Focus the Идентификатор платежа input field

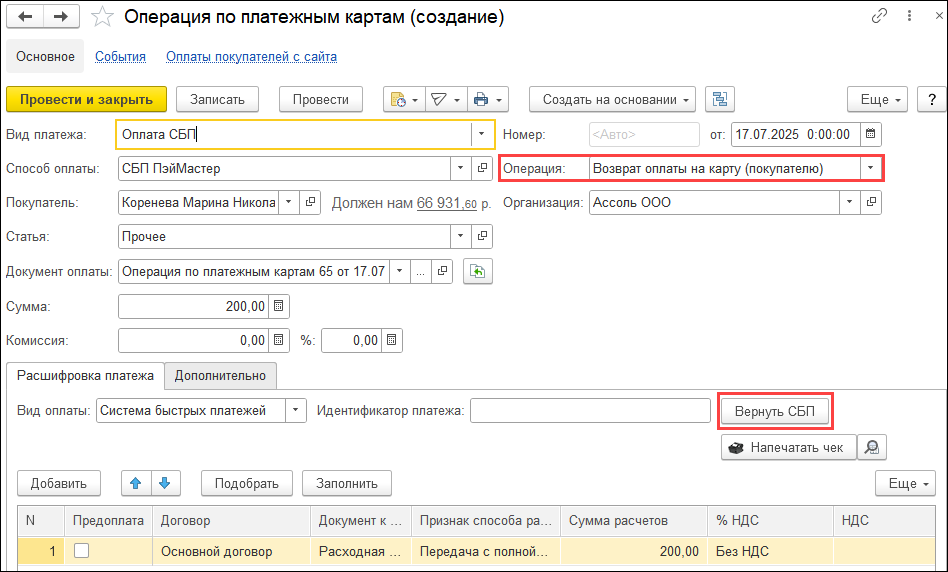[x=590, y=411]
